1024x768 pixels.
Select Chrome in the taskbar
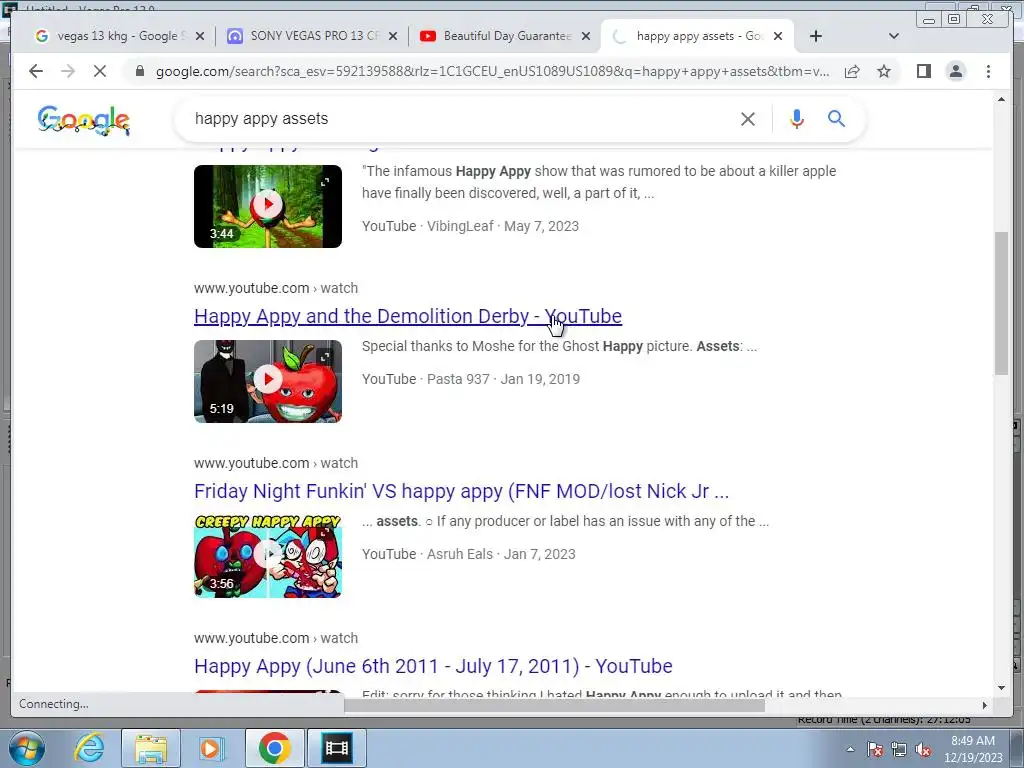pos(274,748)
